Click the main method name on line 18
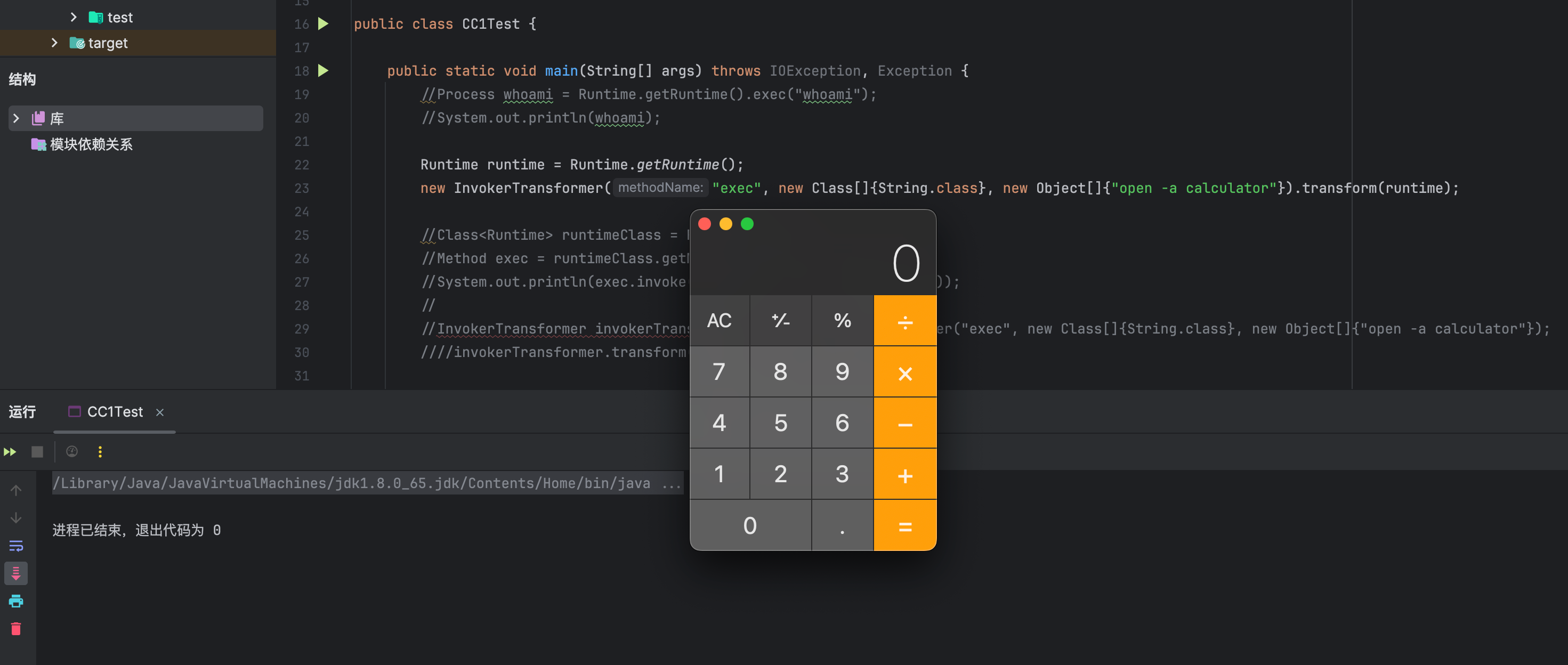1568x665 pixels. pyautogui.click(x=561, y=70)
